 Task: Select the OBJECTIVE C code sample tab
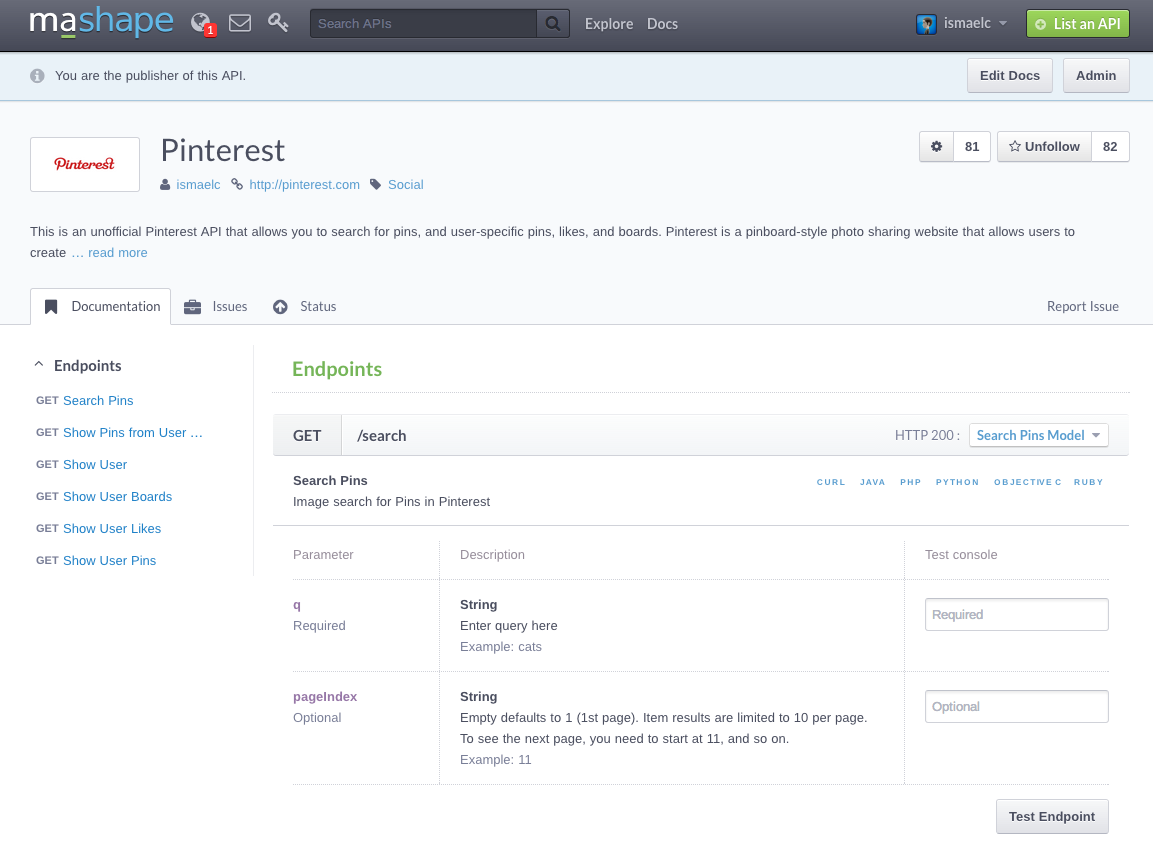(1027, 483)
